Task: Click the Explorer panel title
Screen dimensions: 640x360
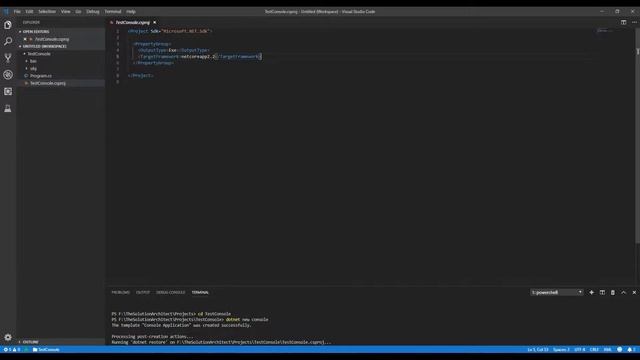Action: click(31, 22)
